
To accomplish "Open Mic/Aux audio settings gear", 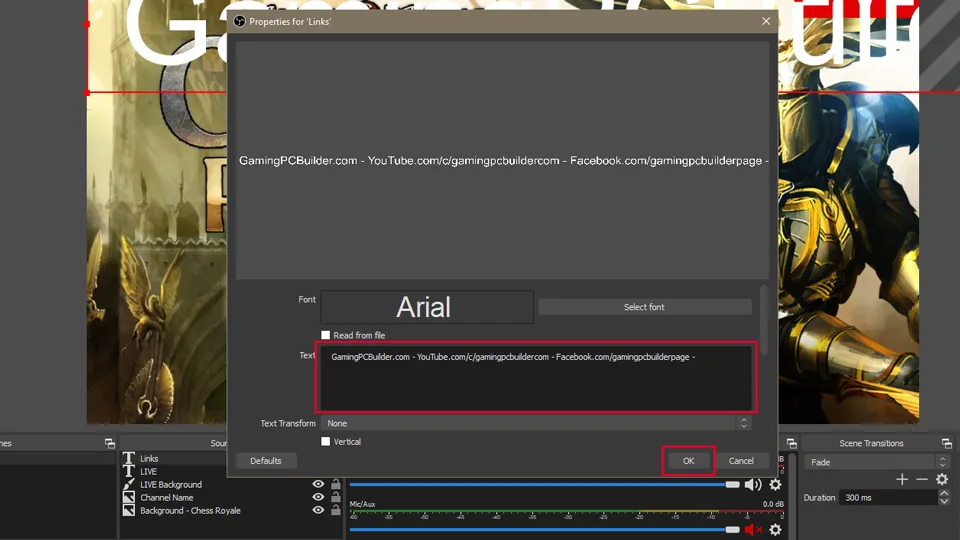I will (x=775, y=530).
